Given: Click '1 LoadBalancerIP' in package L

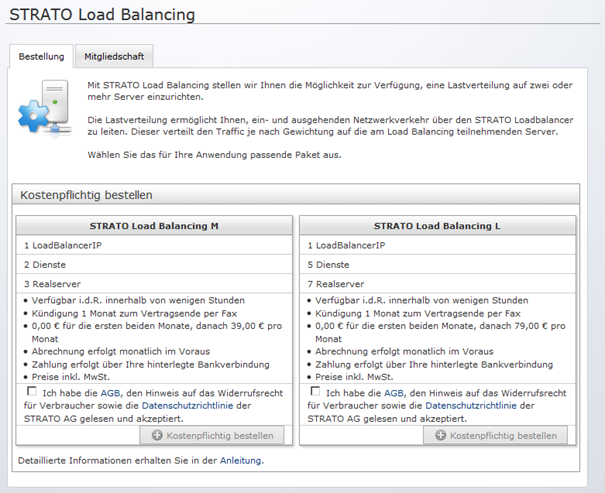Looking at the screenshot, I should click(437, 245).
